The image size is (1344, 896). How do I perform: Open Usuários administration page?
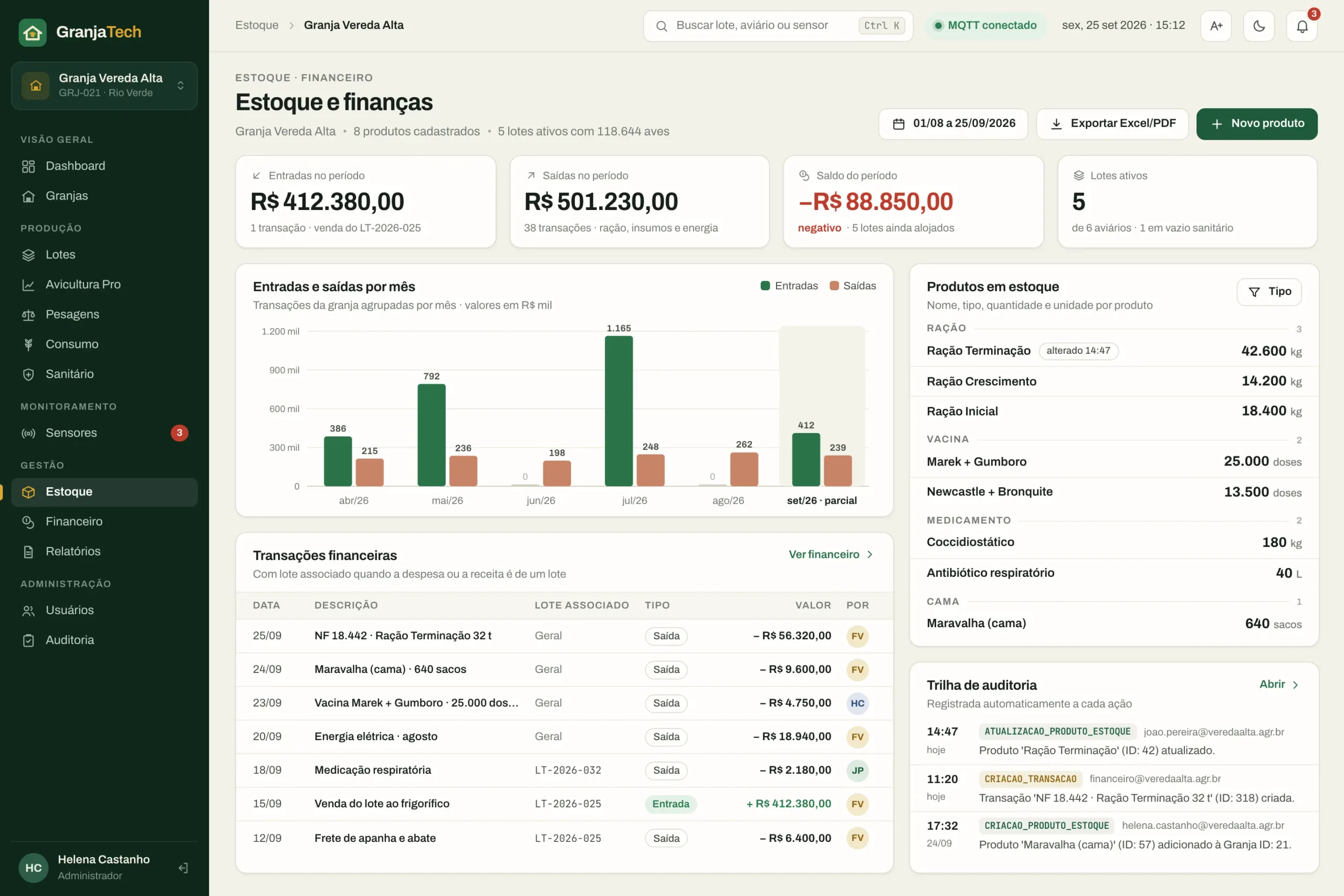pos(104,610)
